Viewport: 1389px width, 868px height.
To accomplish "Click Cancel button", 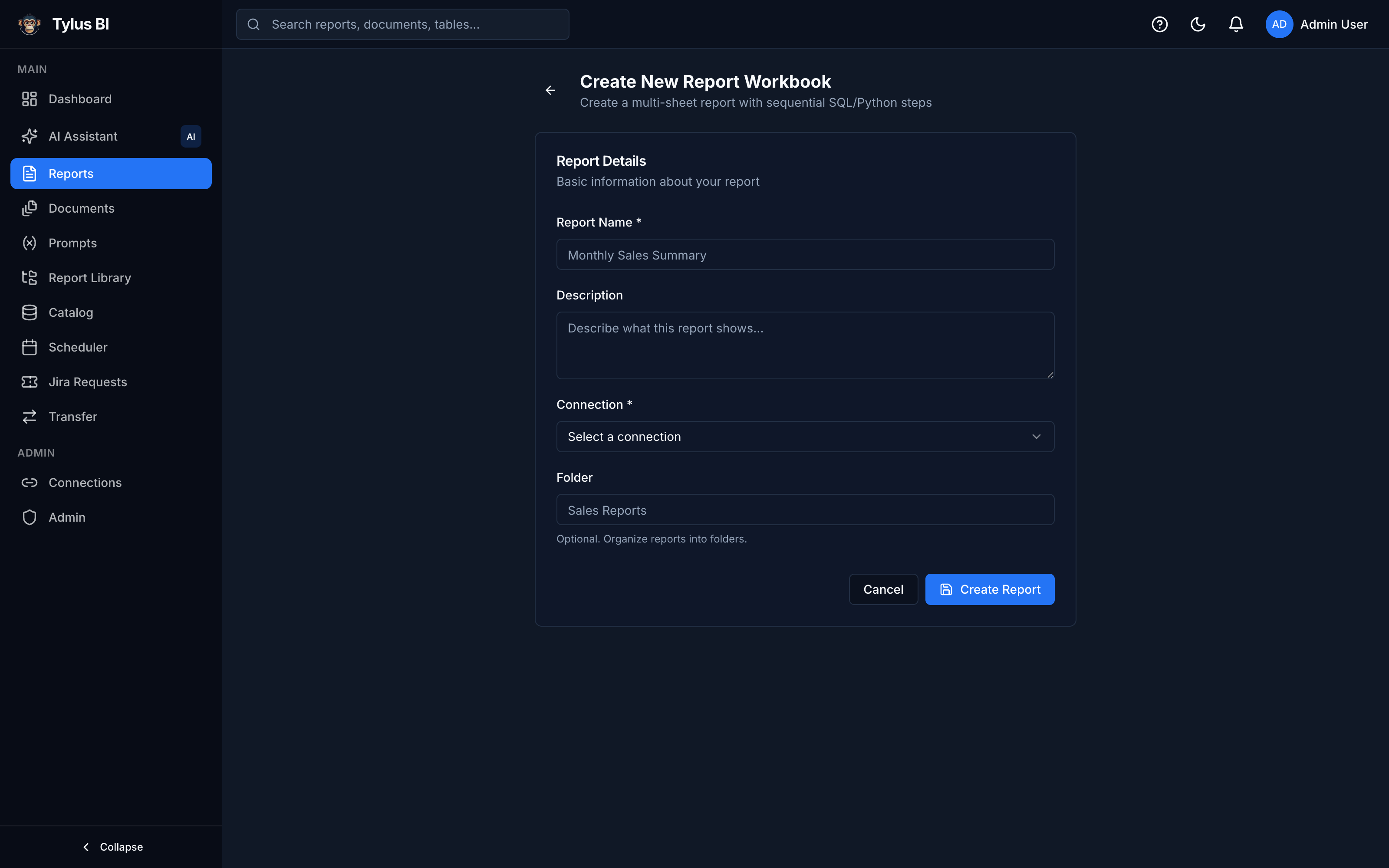I will point(883,589).
